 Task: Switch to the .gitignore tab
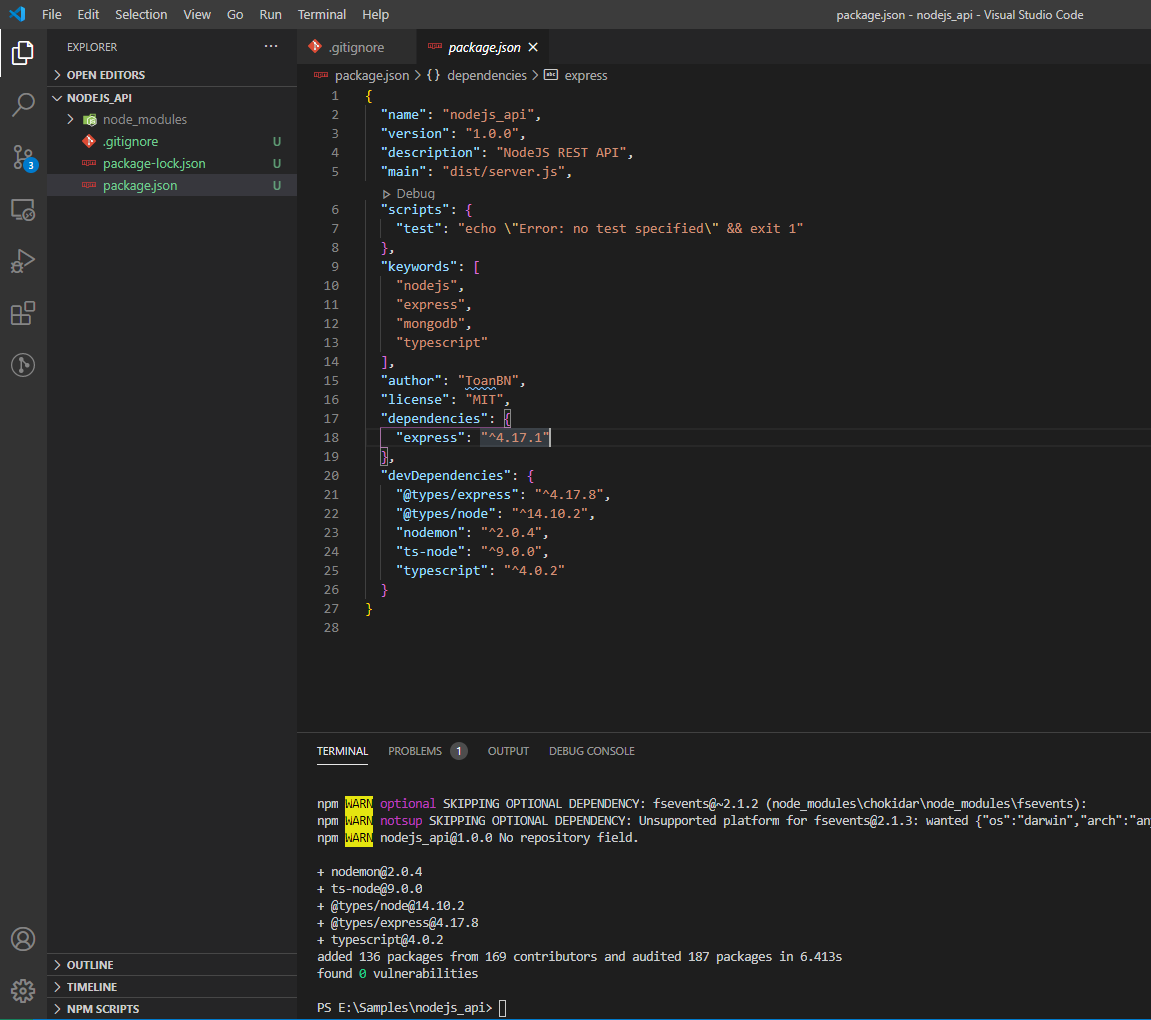coord(357,46)
